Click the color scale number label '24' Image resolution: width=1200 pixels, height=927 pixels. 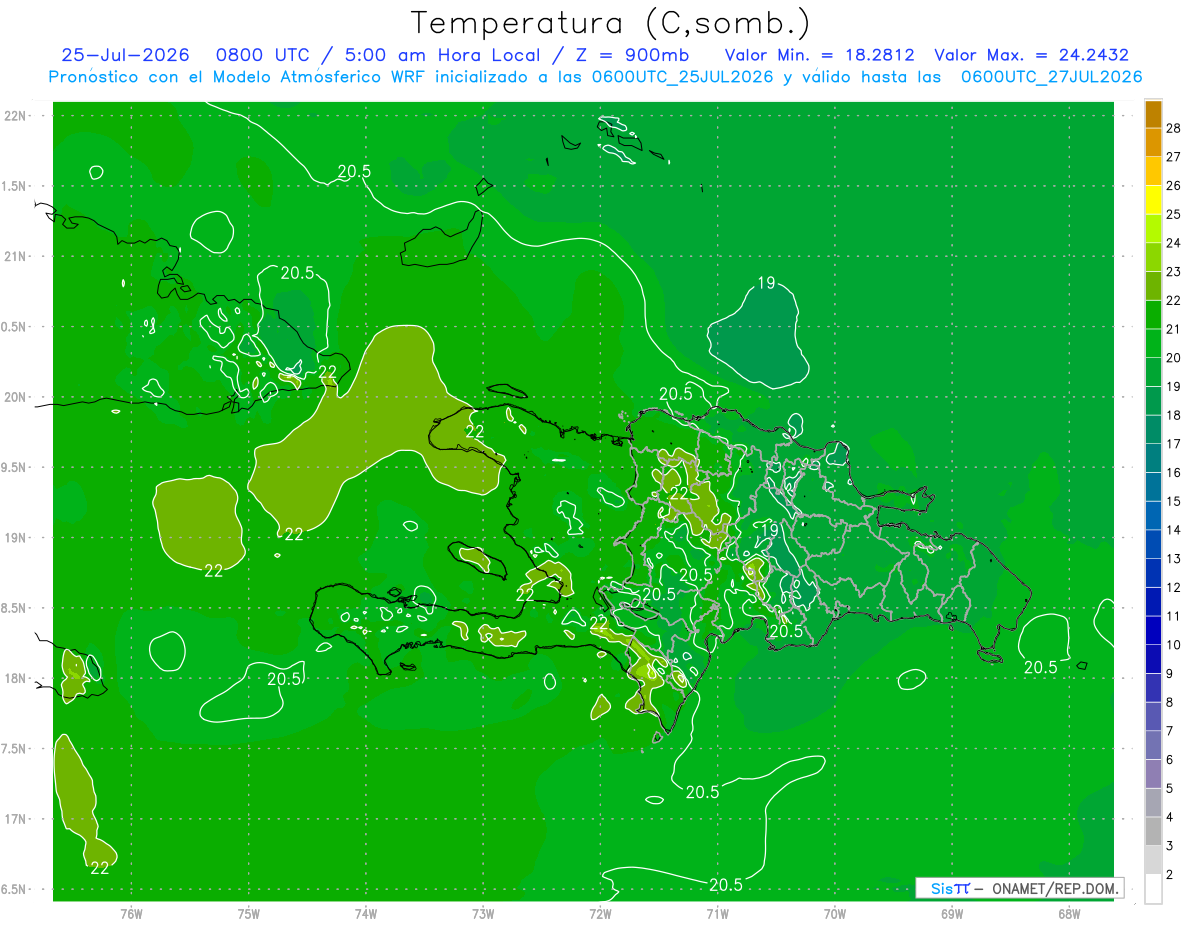tap(1174, 243)
